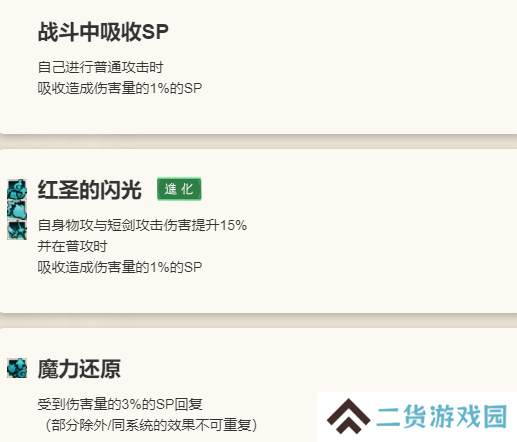Select the 魔力还原 skill title
This screenshot has width=517, height=442.
pos(79,369)
